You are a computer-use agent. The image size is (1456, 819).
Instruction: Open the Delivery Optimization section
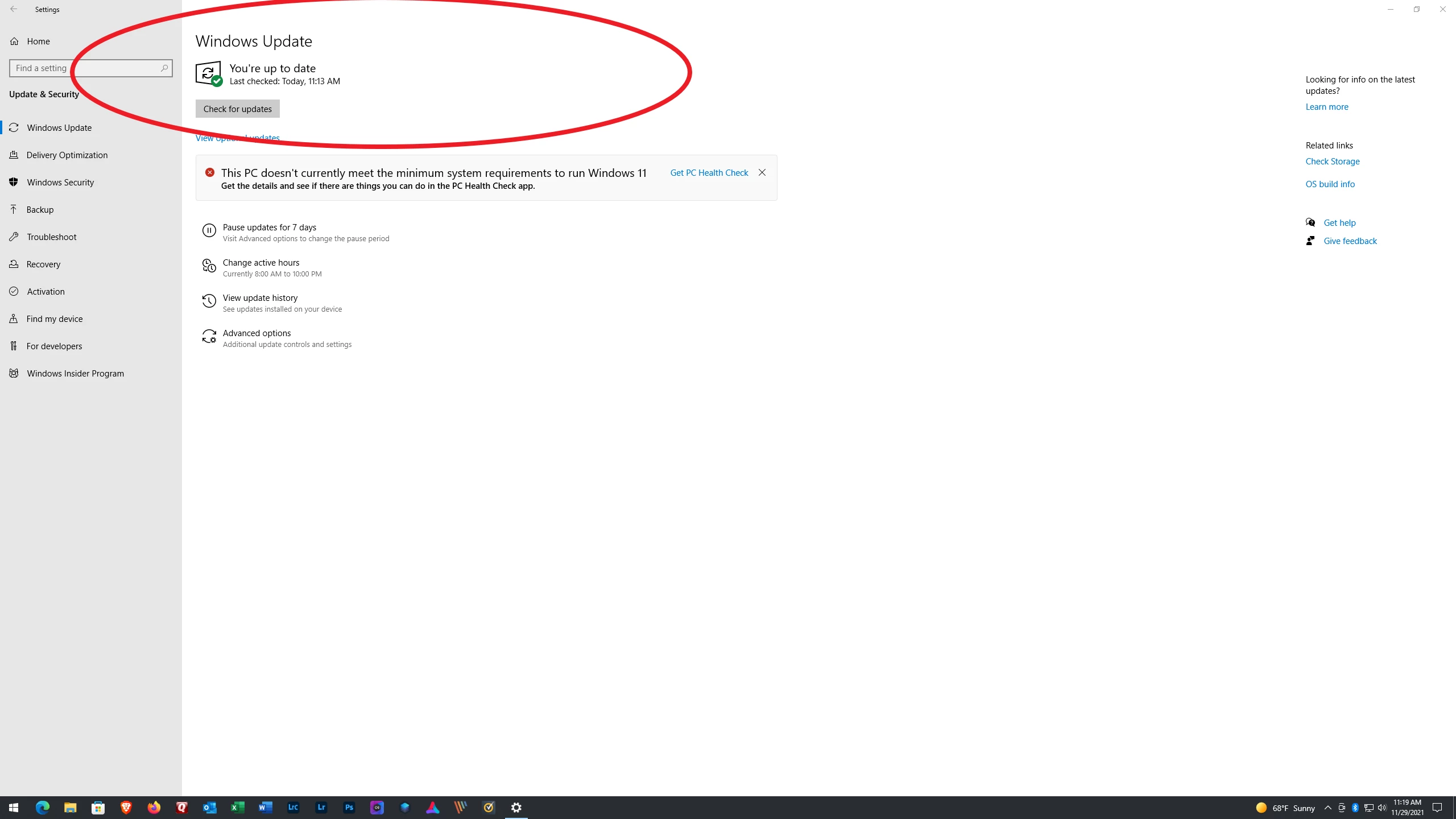[x=67, y=155]
